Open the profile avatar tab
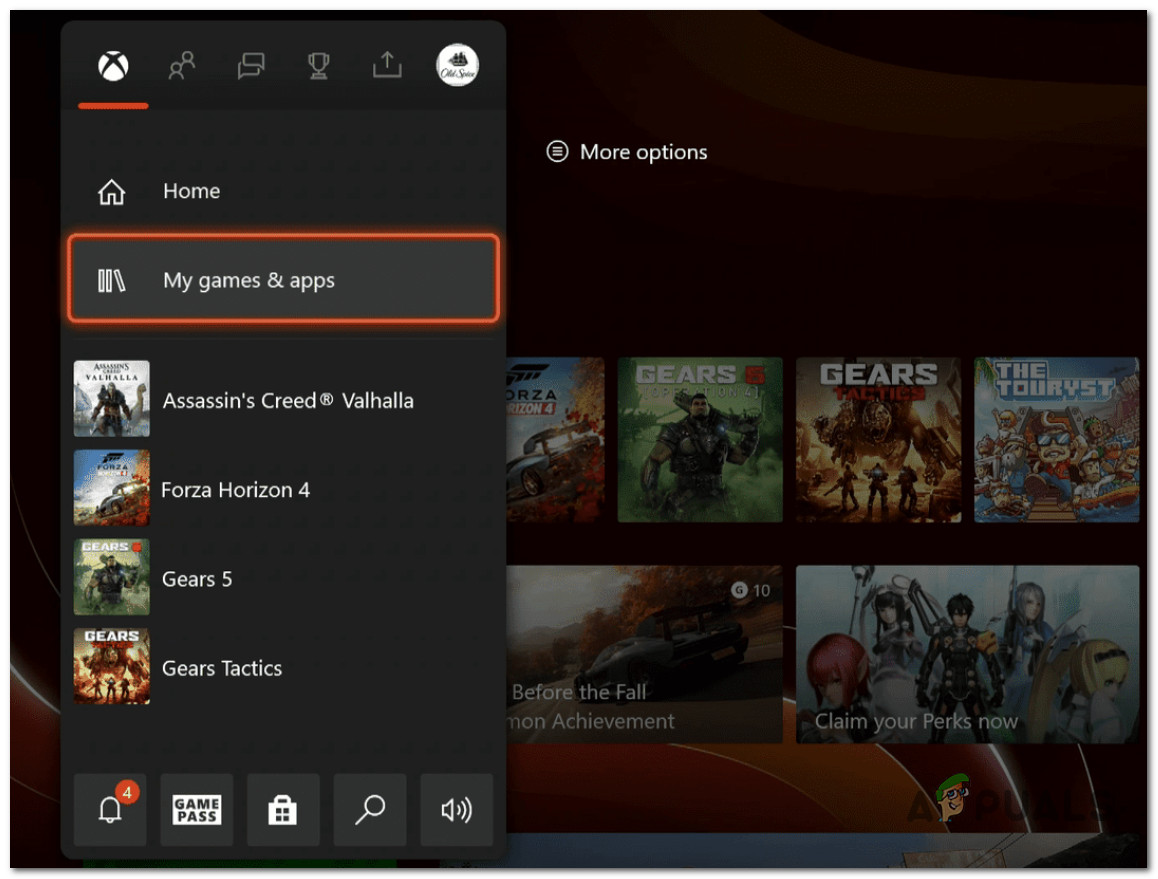Viewport: 1158px width, 879px height. [457, 65]
